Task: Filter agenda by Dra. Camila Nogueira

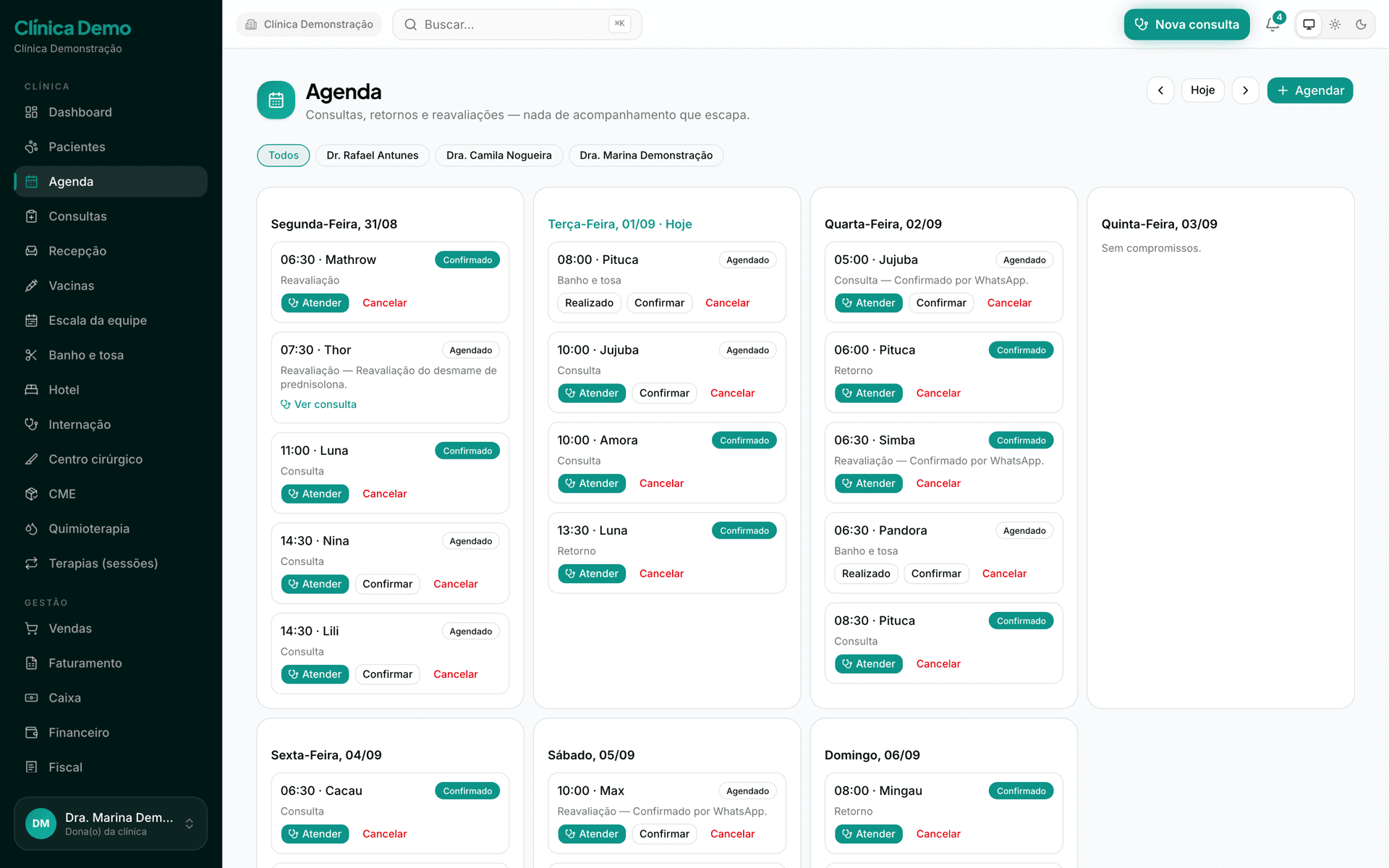Action: (x=499, y=156)
